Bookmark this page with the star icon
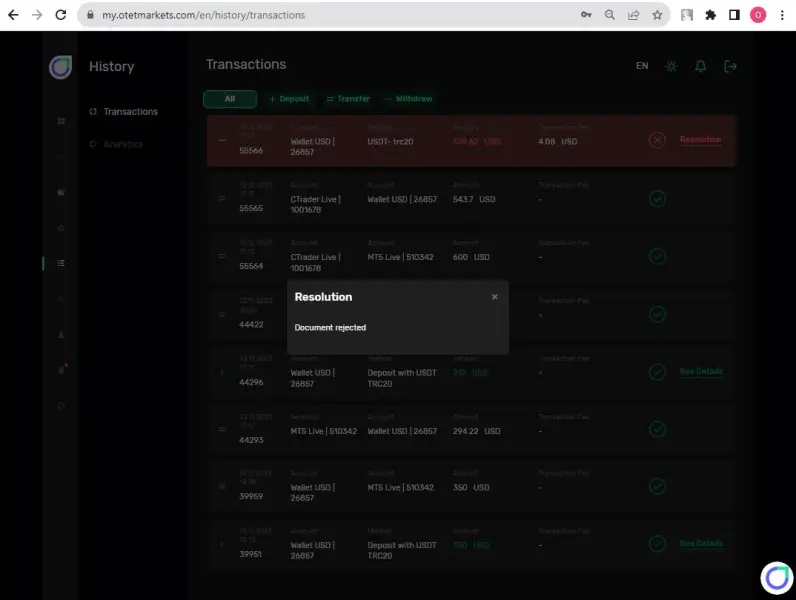 [657, 15]
